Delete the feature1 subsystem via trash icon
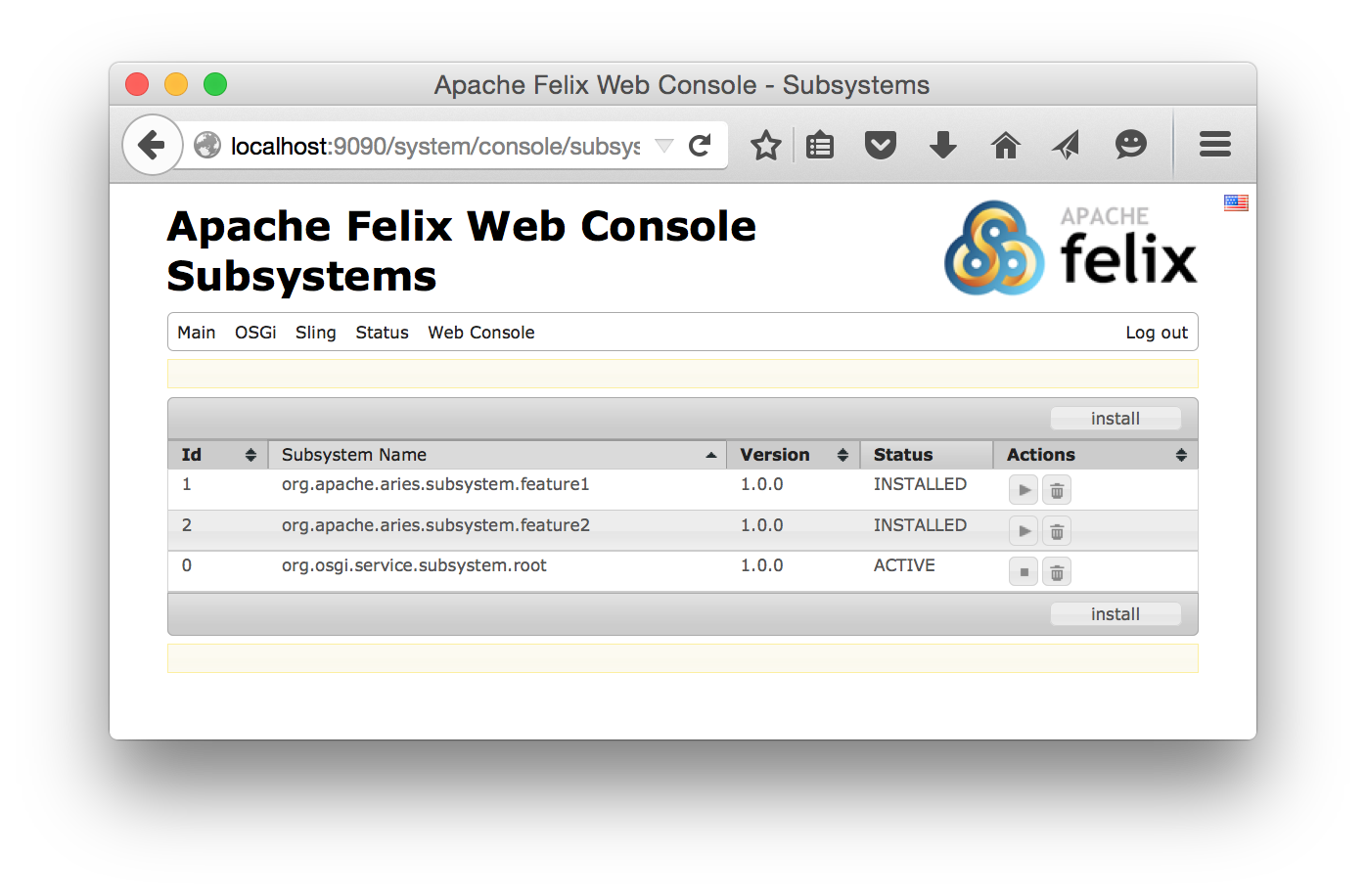Screen dimensions: 1366x896 [1057, 490]
